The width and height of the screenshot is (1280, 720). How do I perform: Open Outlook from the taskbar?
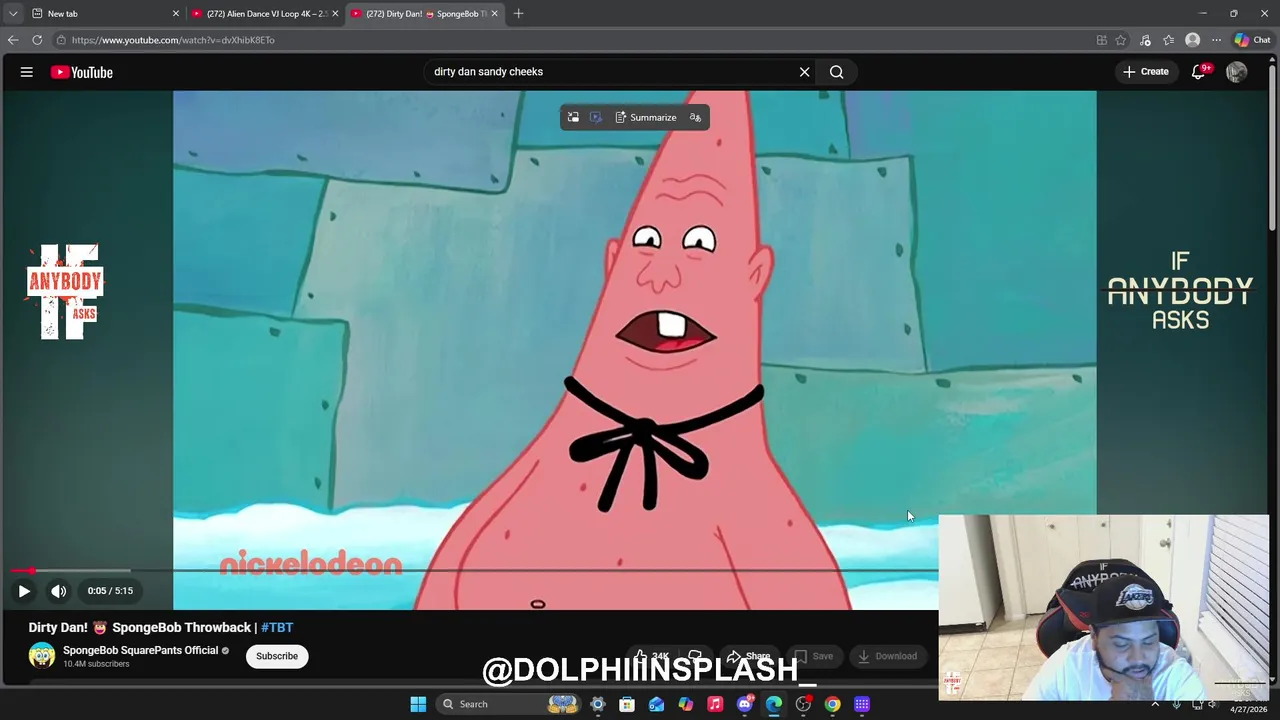click(x=656, y=704)
